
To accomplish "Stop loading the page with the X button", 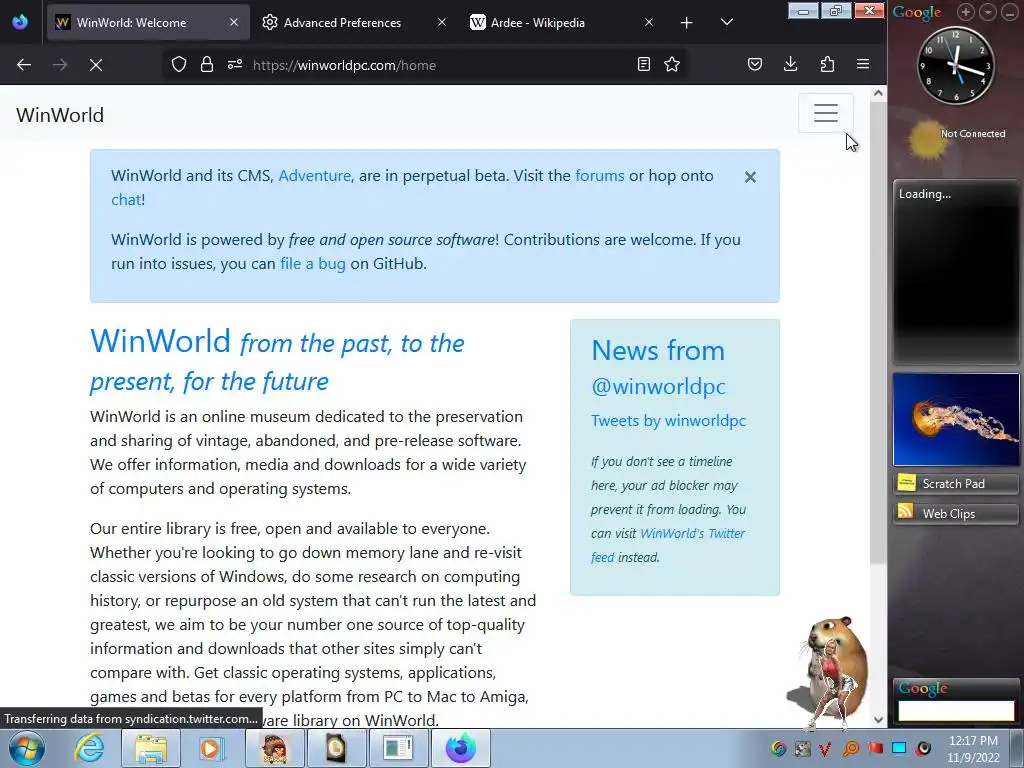I will click(x=96, y=65).
